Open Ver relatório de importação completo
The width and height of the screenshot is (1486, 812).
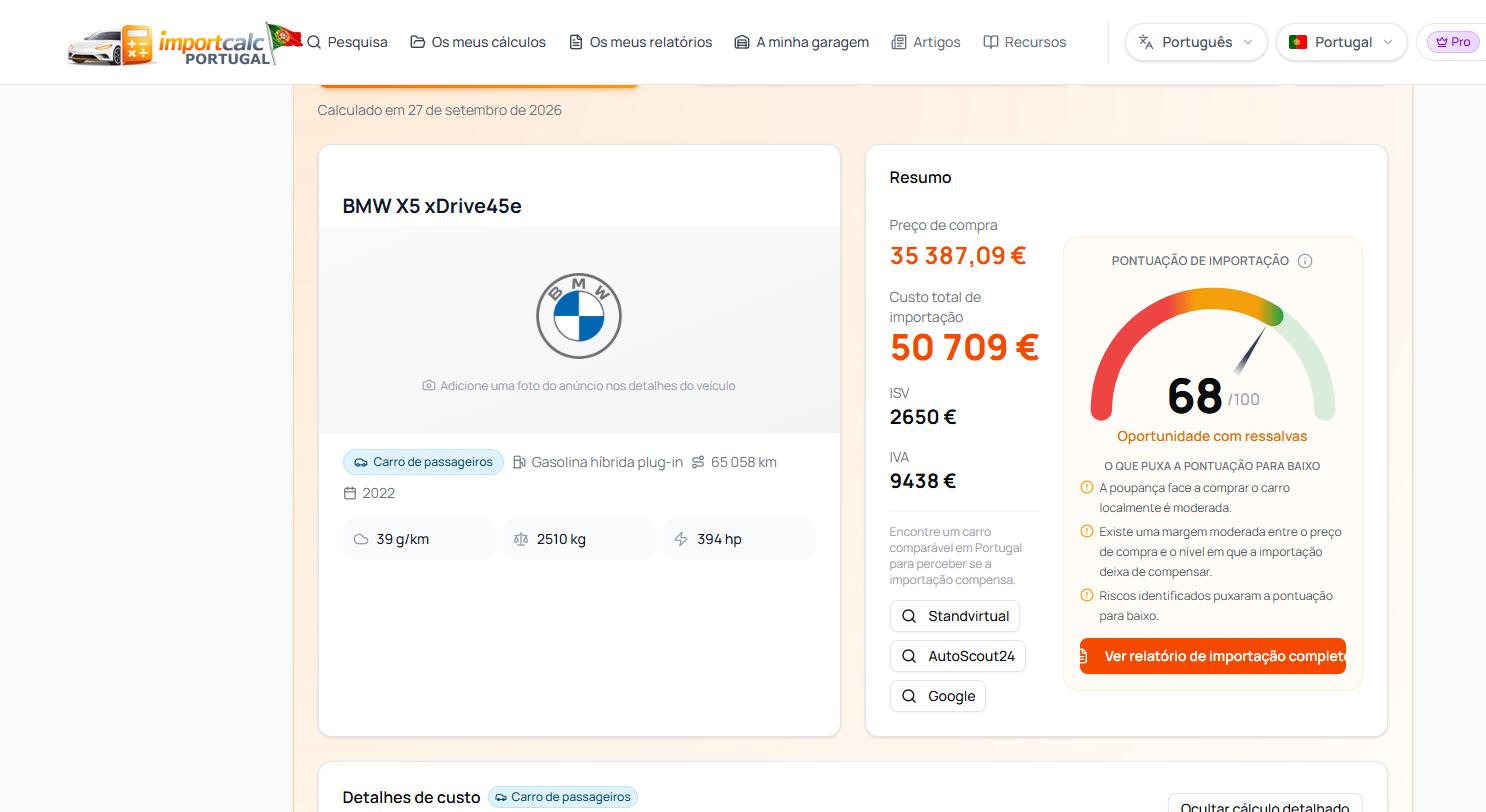click(1212, 656)
